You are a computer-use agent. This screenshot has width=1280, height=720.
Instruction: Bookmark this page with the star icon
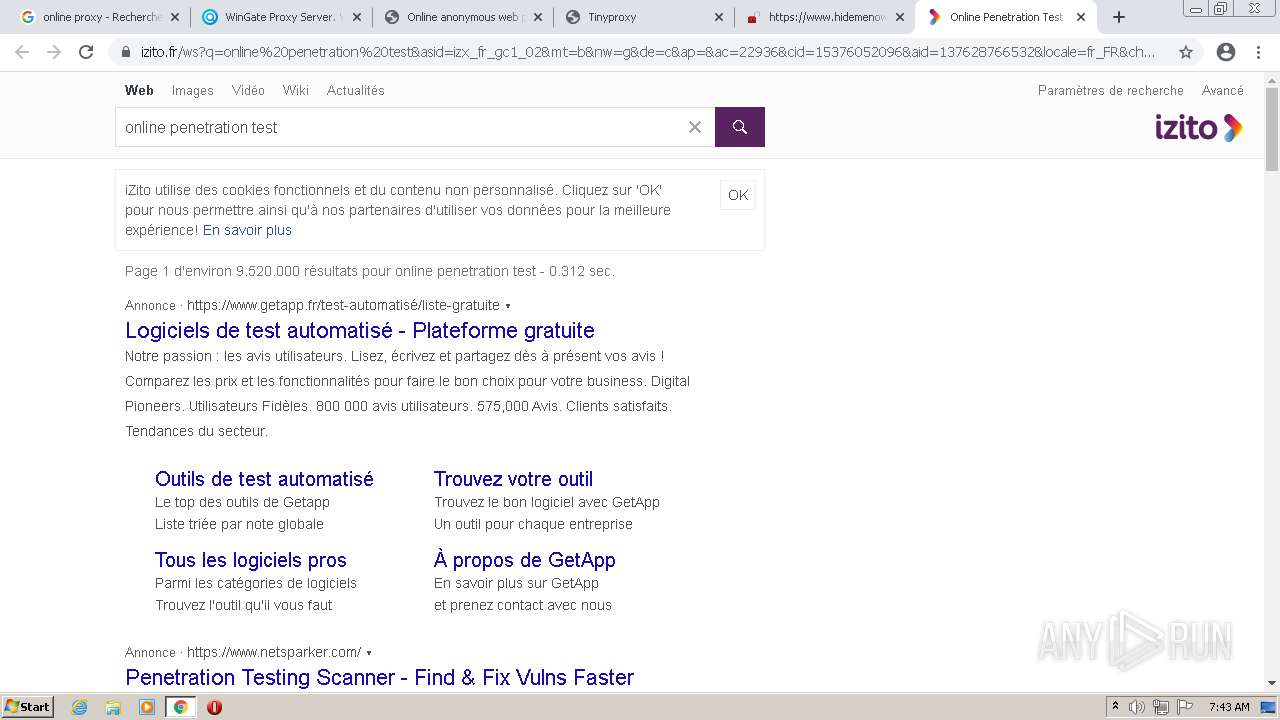[x=1186, y=52]
